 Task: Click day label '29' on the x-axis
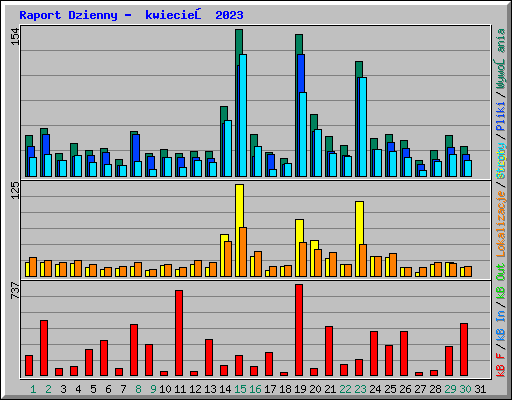[450, 389]
